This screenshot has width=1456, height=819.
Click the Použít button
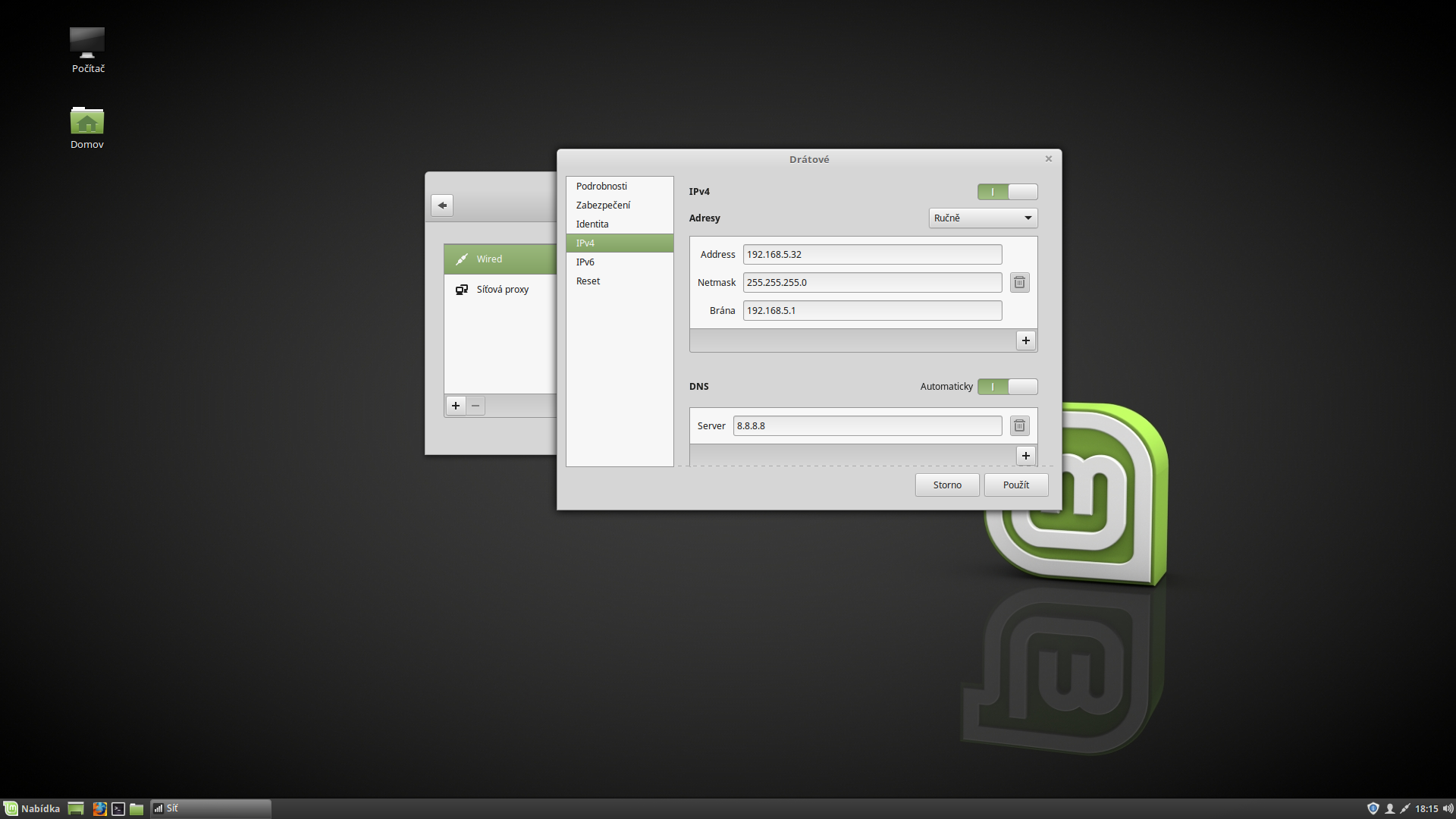1015,485
